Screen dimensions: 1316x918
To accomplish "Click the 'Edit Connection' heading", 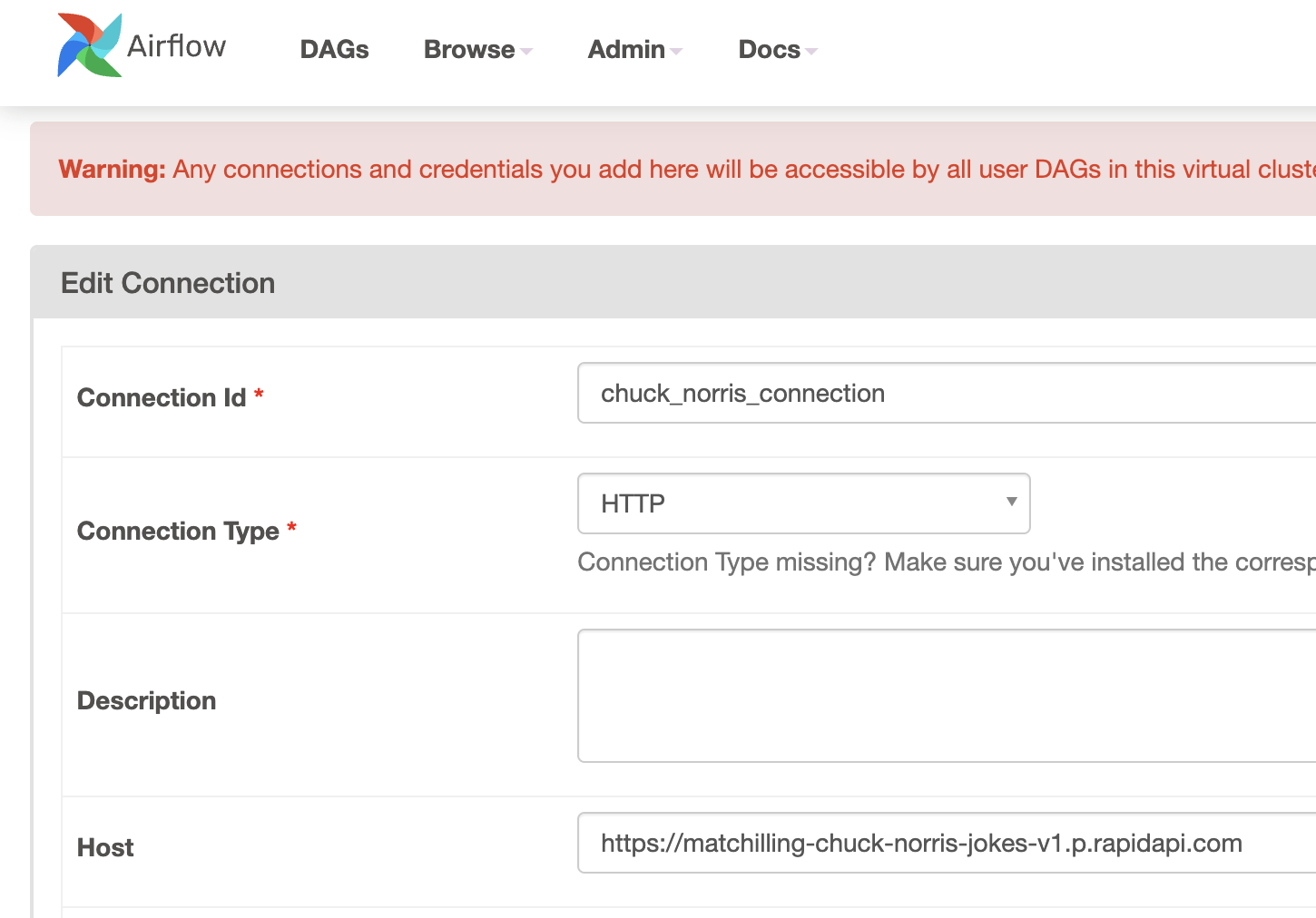I will [x=168, y=283].
